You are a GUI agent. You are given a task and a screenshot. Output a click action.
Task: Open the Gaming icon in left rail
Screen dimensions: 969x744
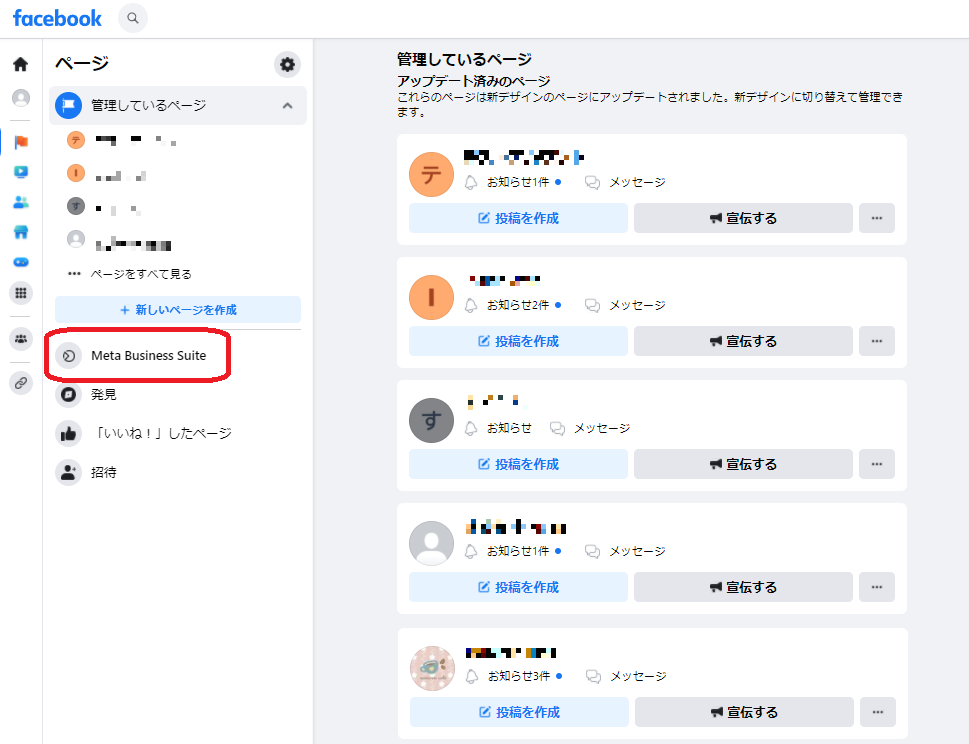(20, 262)
